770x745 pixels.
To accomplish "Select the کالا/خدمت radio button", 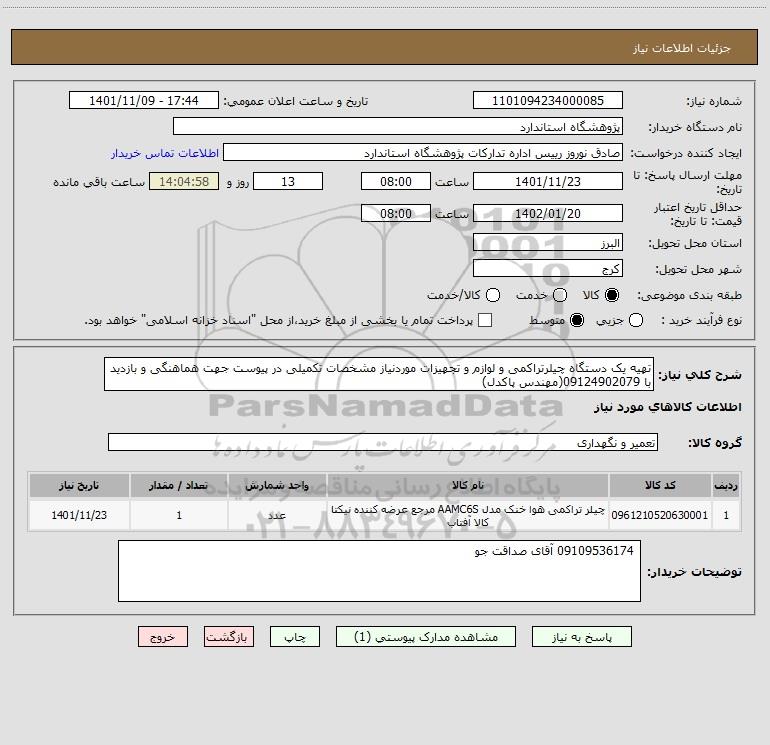I will (x=493, y=295).
